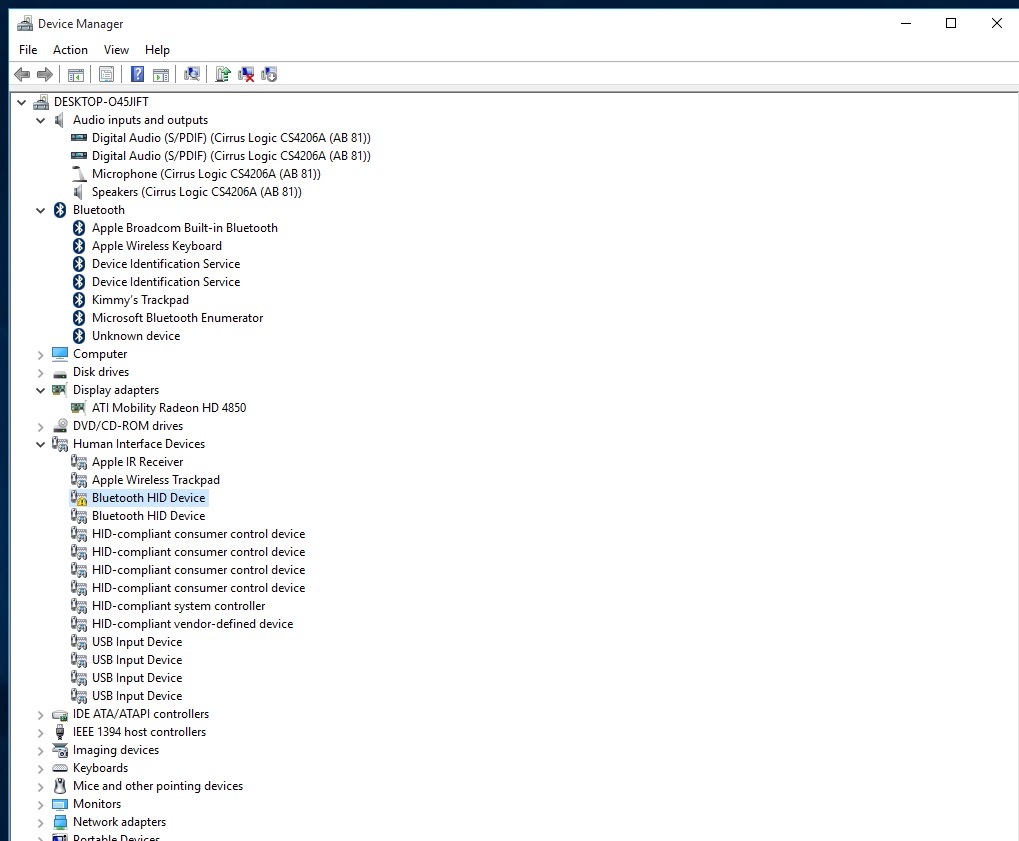
Task: Select Microsoft Bluetooth Enumerator
Action: (177, 318)
